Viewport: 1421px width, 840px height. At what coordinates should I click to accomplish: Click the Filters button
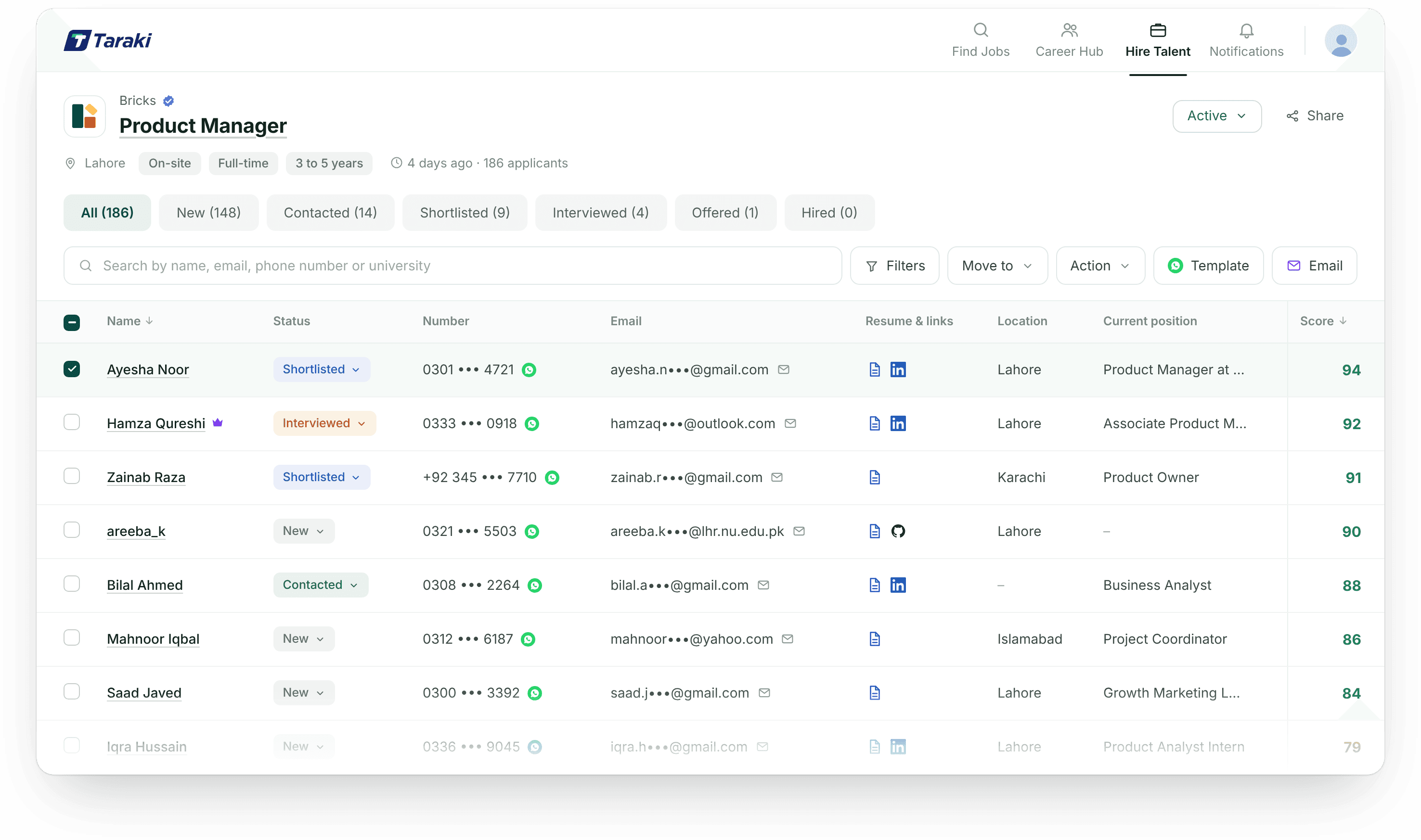tap(894, 266)
